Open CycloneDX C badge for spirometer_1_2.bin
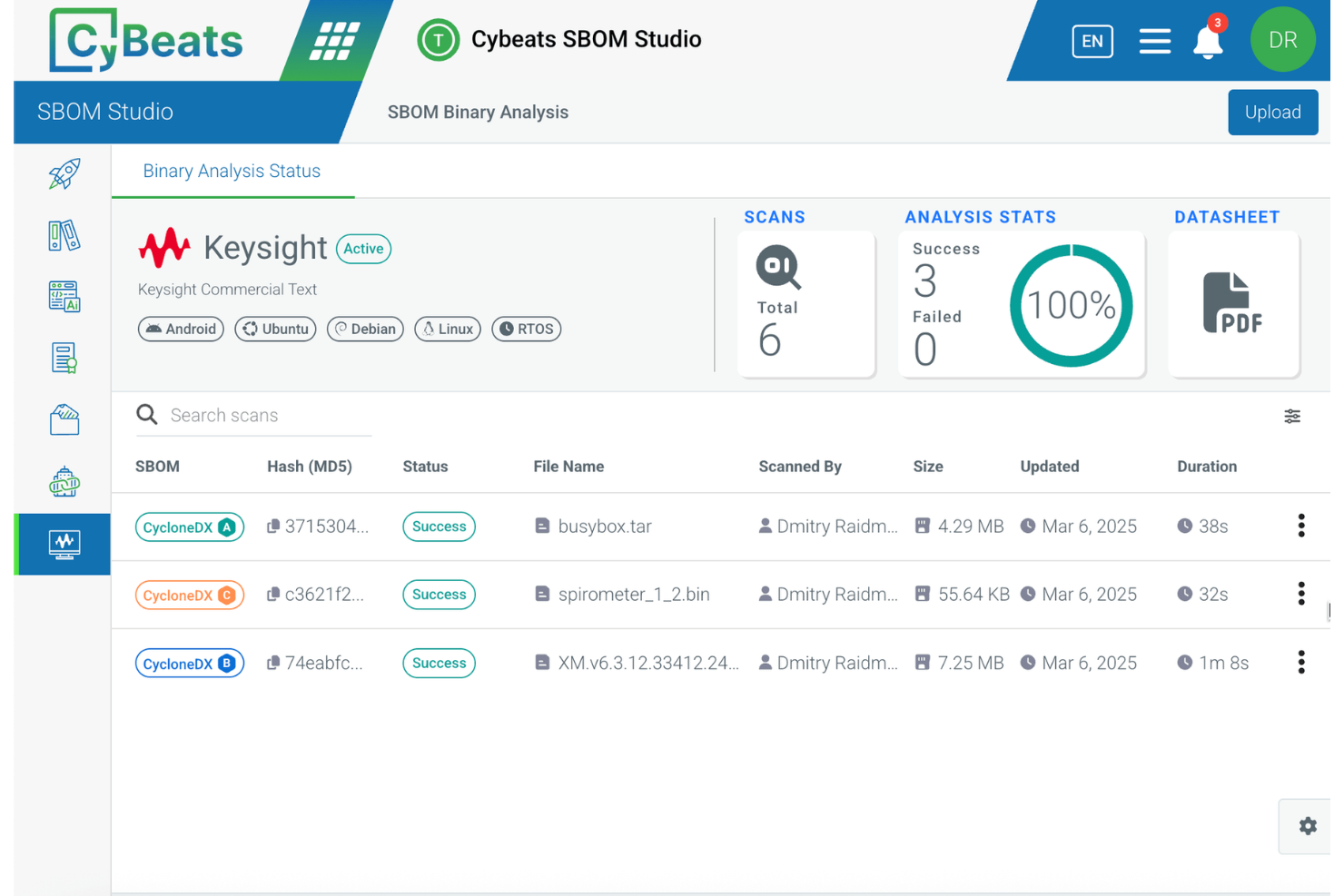1344x896 pixels. [190, 596]
